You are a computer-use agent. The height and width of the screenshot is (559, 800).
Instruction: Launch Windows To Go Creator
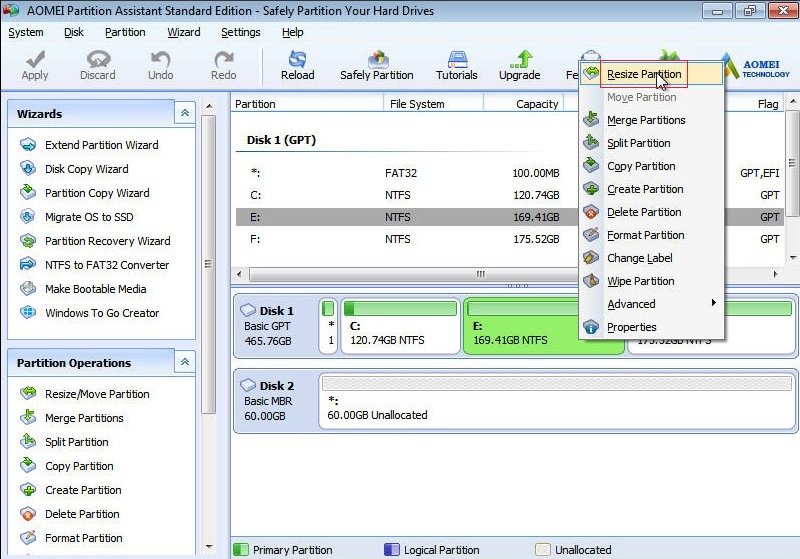89,313
